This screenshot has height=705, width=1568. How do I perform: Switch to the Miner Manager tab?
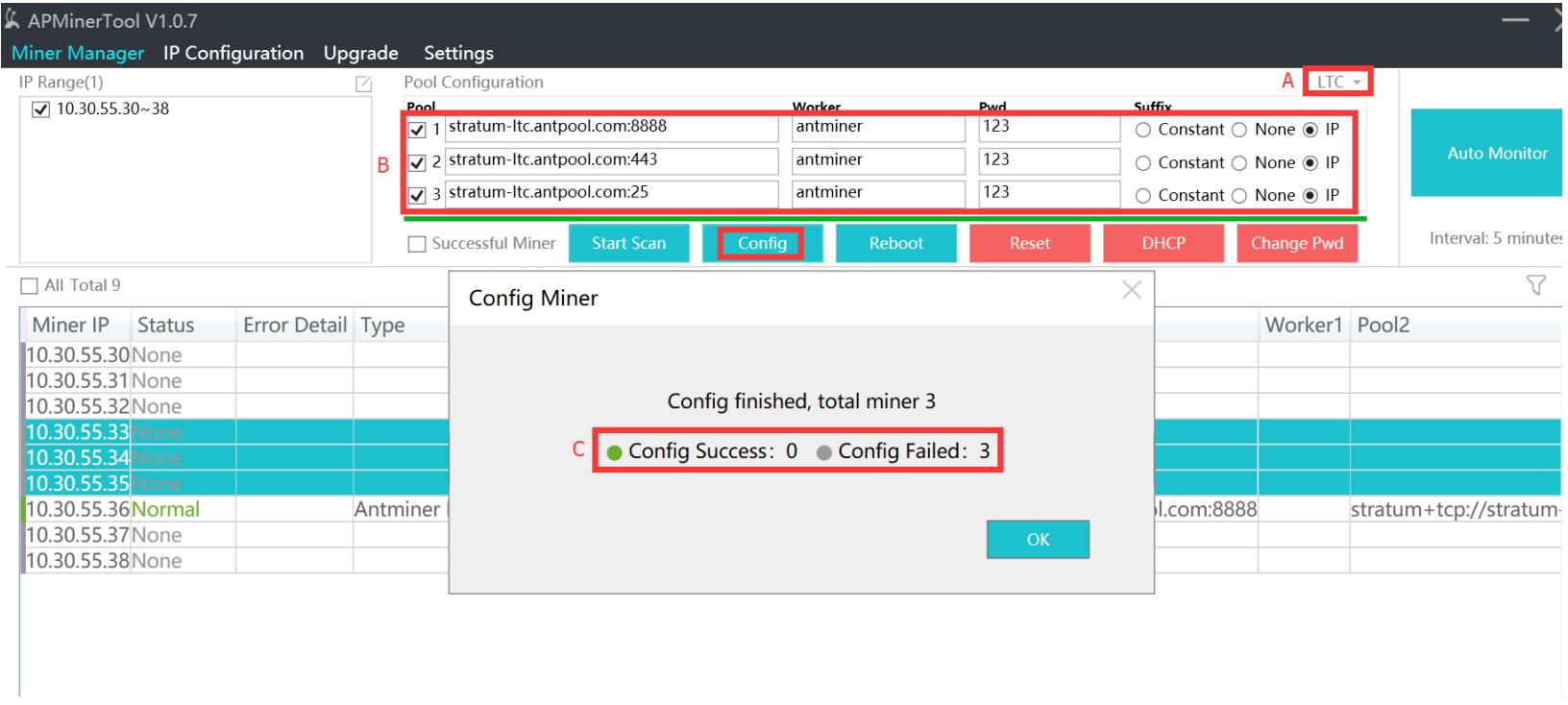click(x=78, y=53)
